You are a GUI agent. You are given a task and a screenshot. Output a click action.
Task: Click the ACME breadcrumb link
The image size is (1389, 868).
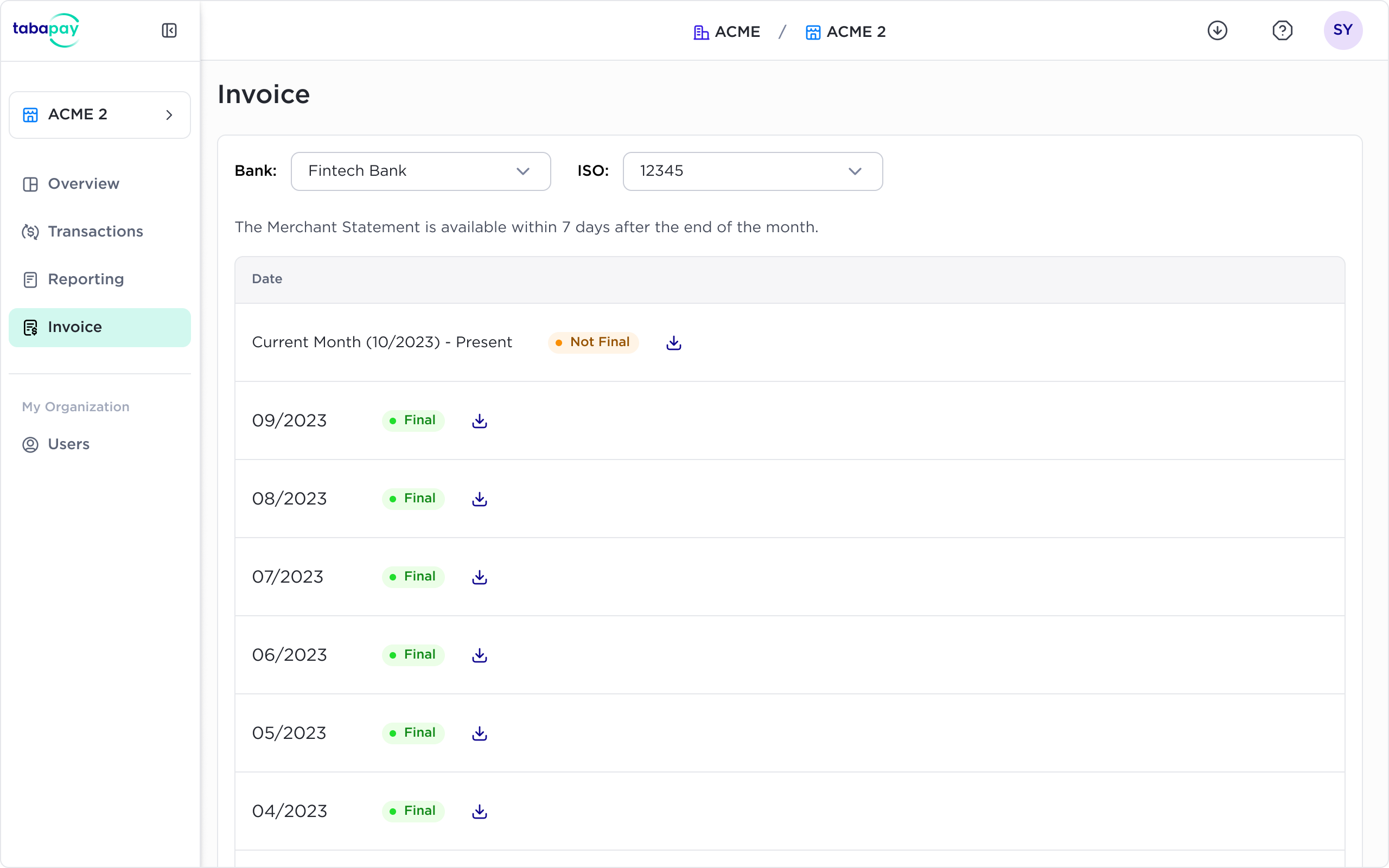[737, 32]
